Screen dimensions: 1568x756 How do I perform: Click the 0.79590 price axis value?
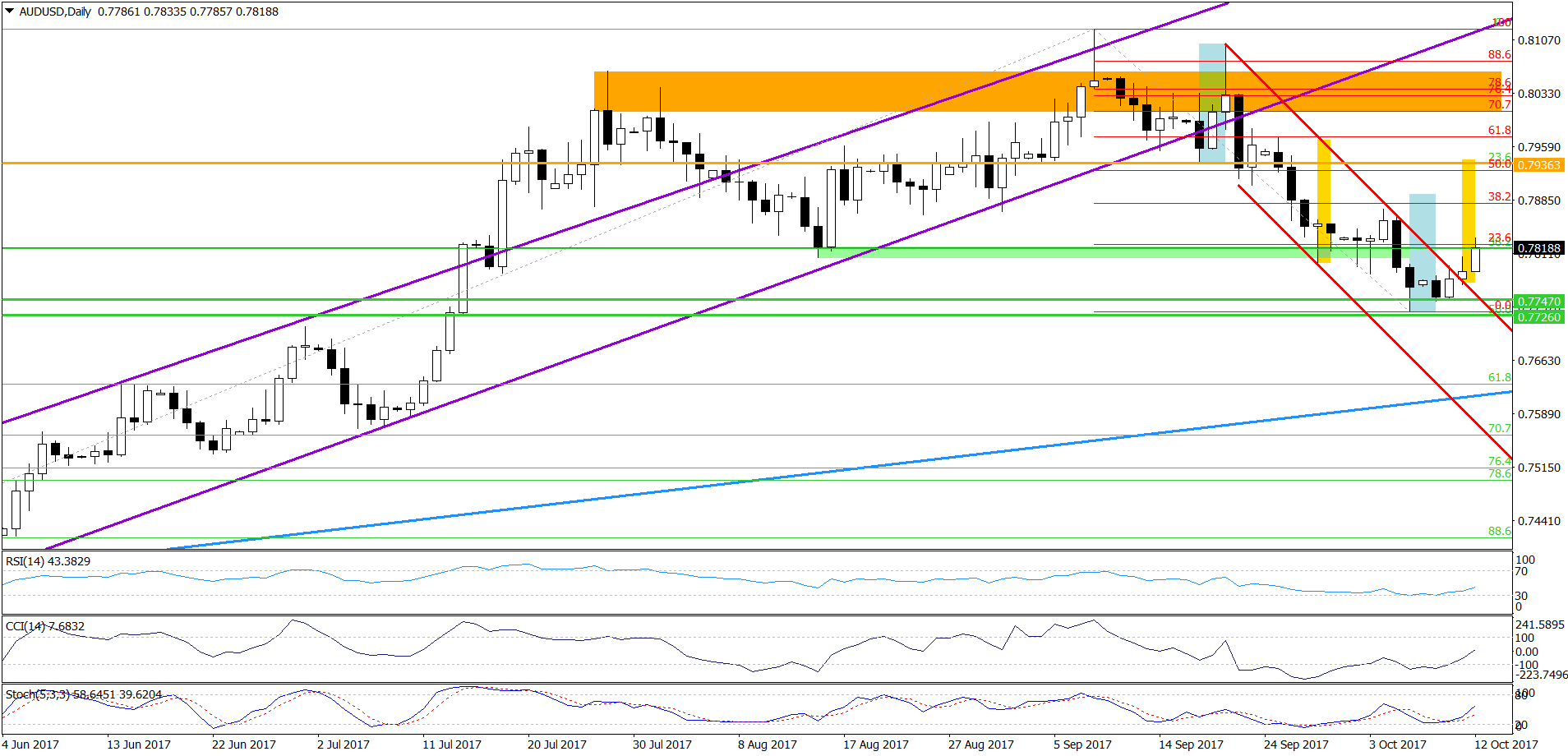1538,147
